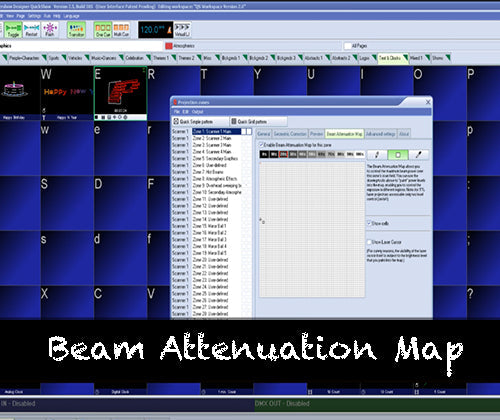Select Zone 9 Overhead sweeping row
Screen dimensions: 500x420
(211, 185)
